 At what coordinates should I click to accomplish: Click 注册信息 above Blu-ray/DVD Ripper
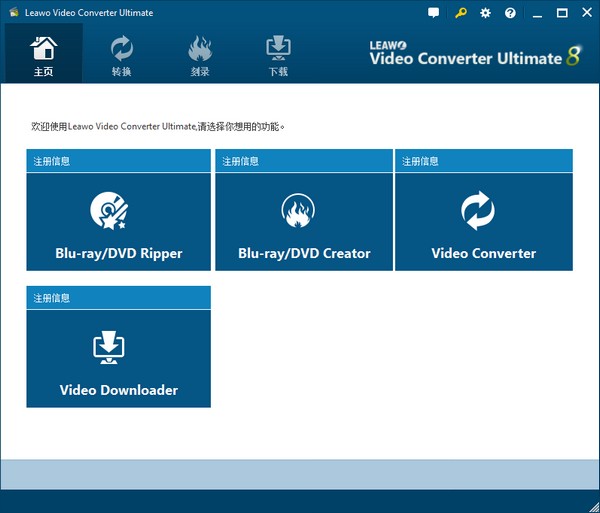[52, 161]
